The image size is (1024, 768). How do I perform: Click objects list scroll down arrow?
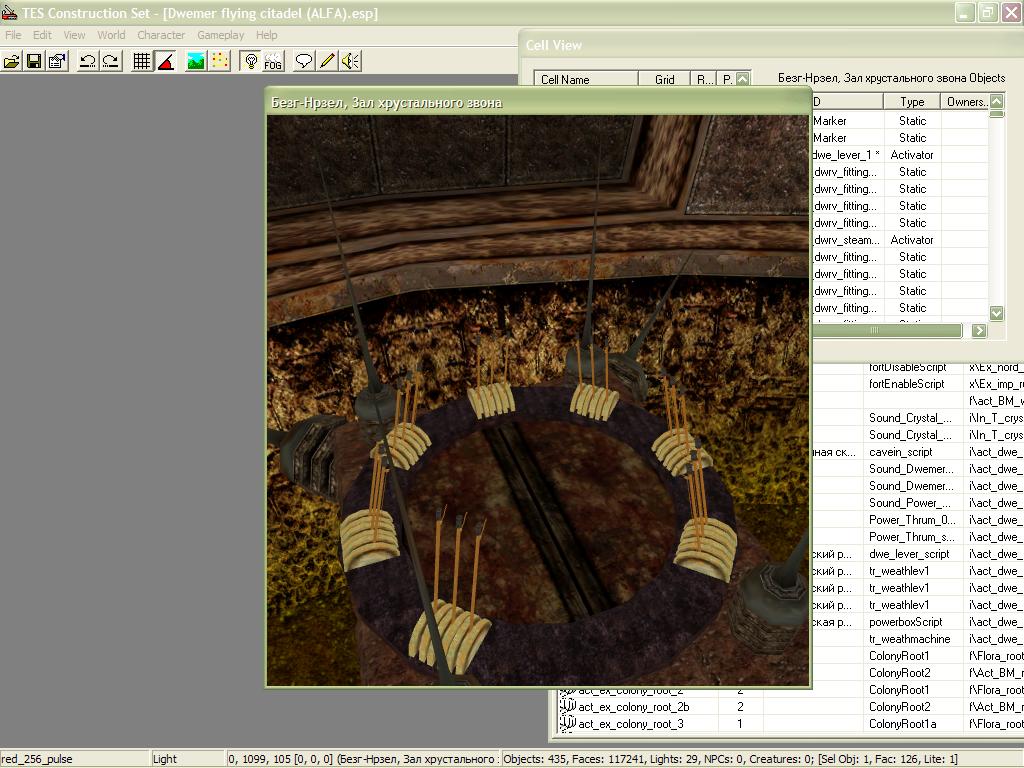[997, 313]
